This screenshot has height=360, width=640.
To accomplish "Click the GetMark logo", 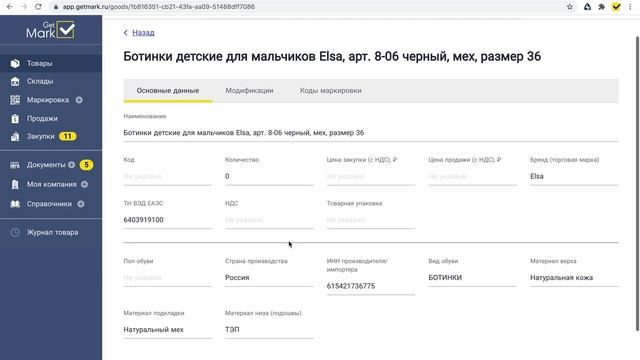I will click(x=51, y=30).
